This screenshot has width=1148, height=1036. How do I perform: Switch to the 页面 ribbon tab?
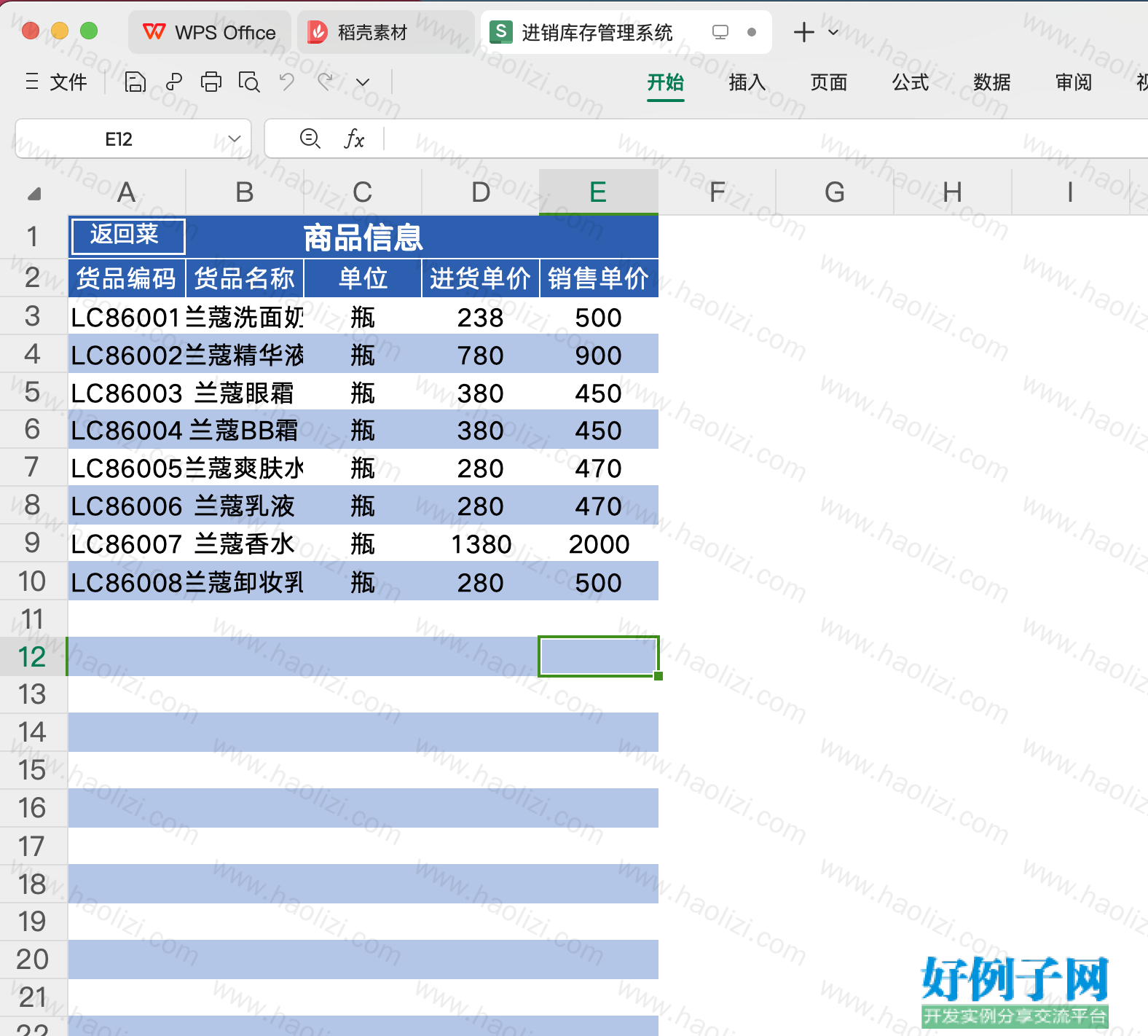[828, 82]
